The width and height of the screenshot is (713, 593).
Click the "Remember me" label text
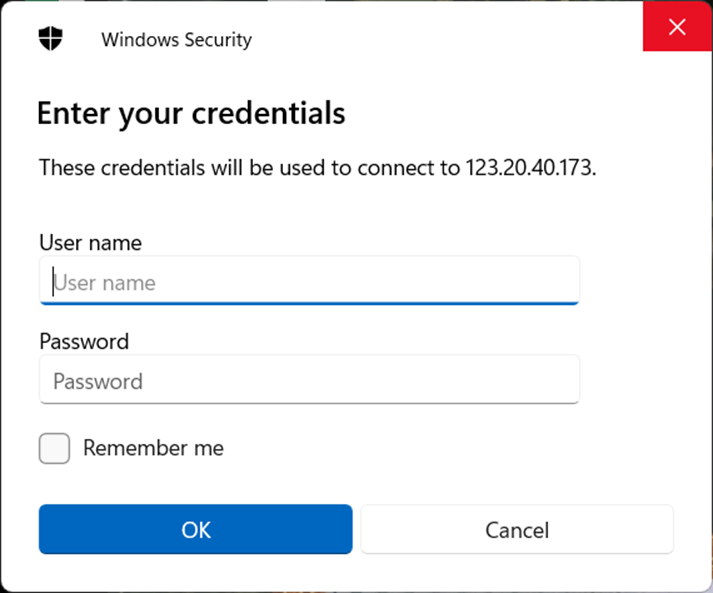153,448
